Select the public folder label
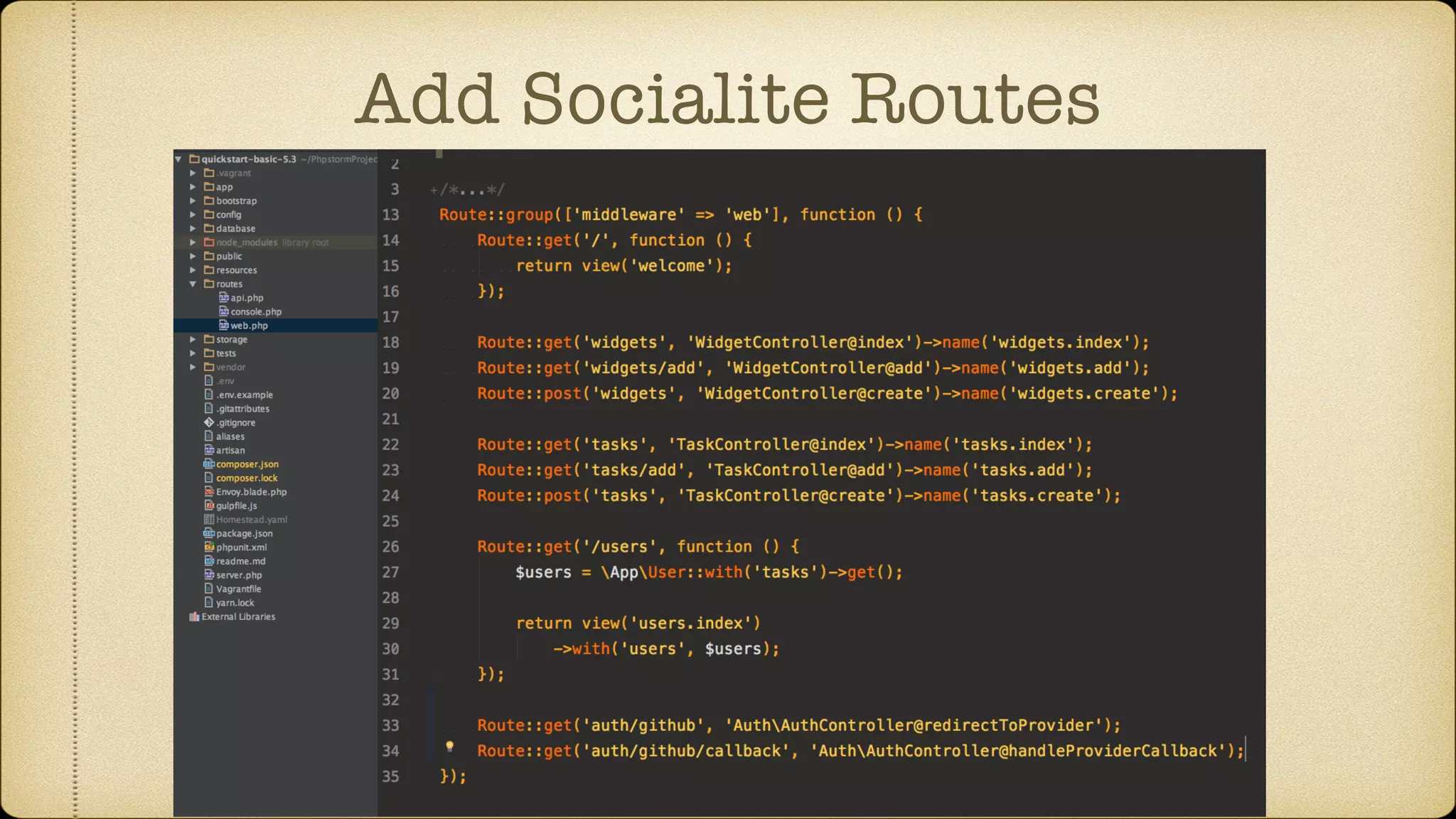1456x819 pixels. coord(229,256)
